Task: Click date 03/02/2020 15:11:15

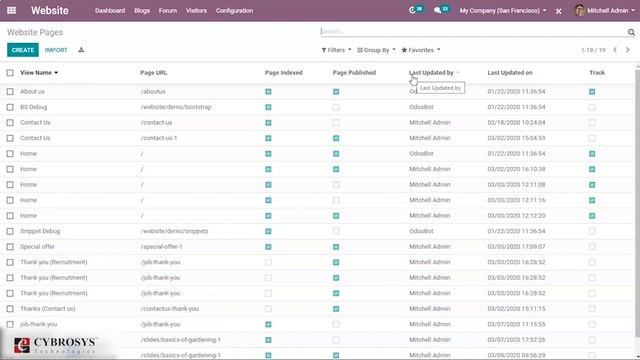Action: 516,309
